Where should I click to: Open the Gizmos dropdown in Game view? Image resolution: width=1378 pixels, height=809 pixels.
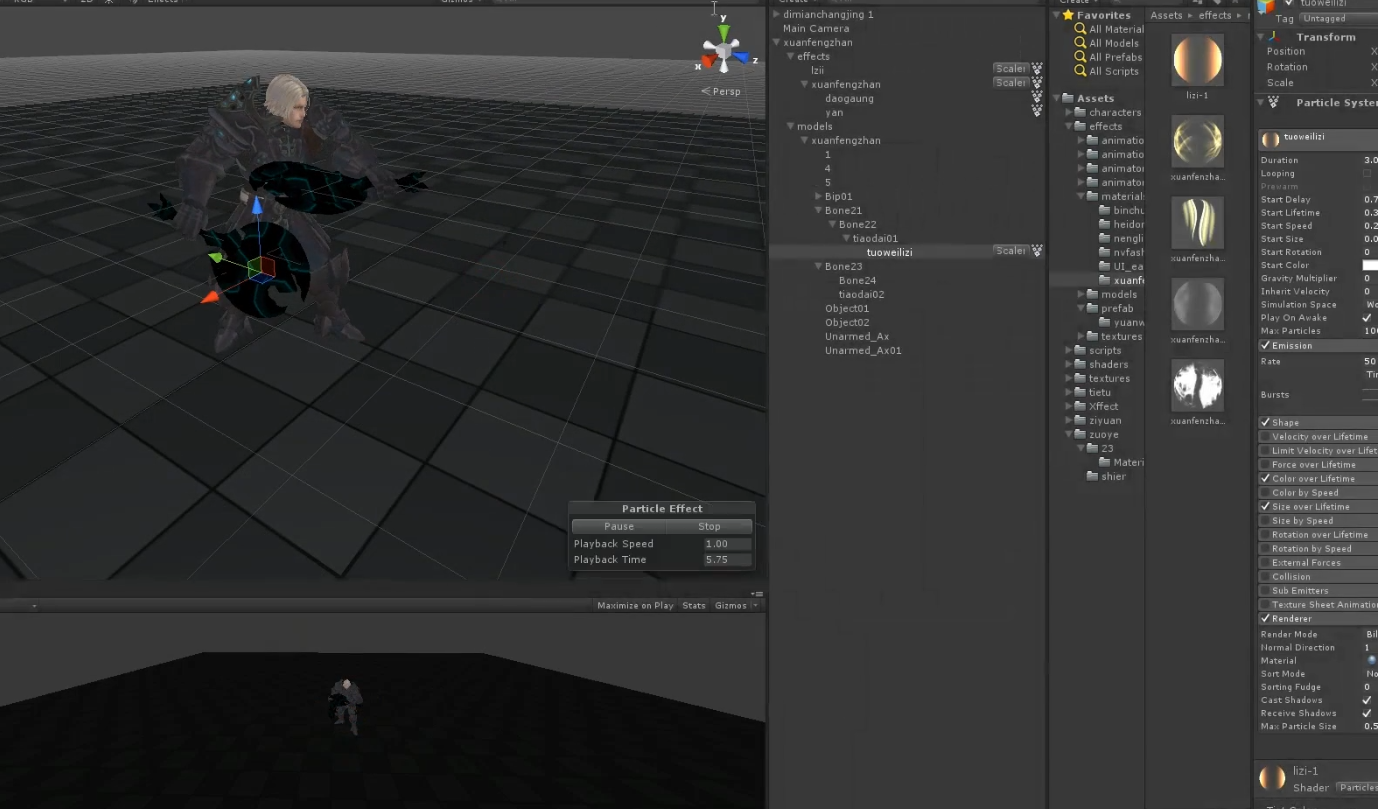[x=736, y=605]
